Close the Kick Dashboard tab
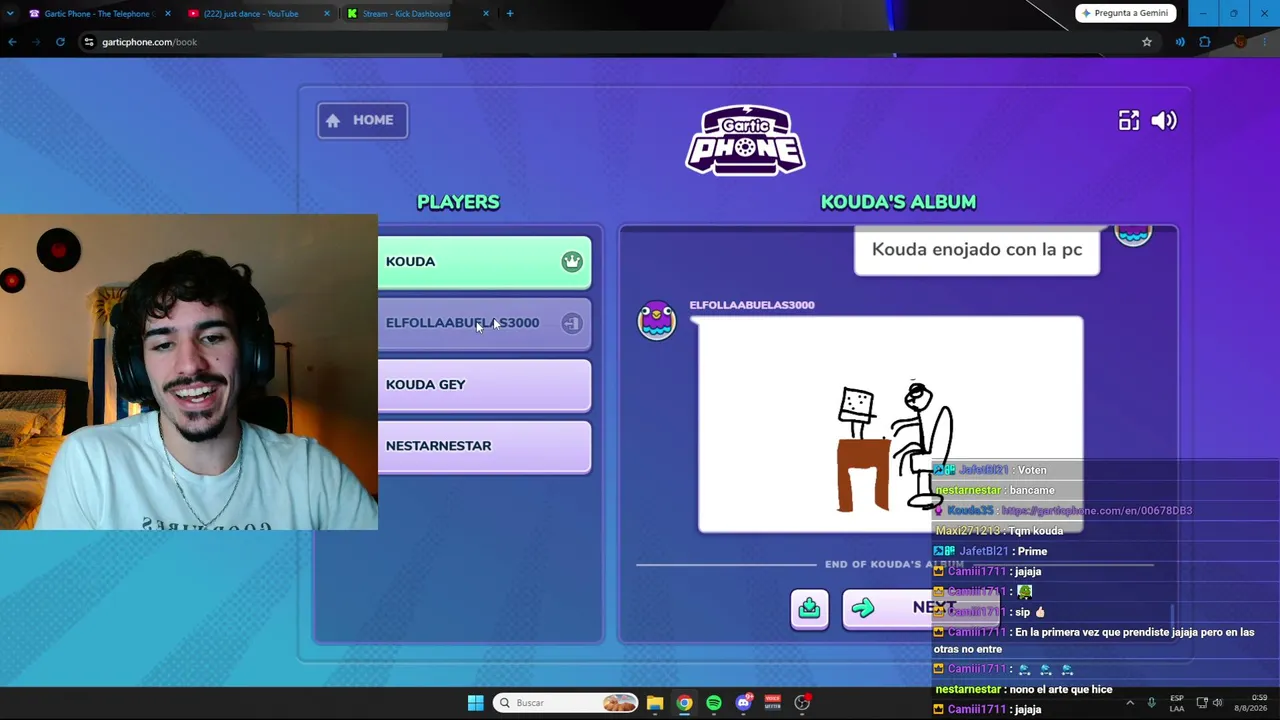Screen dimensions: 1280x720 [x=486, y=14]
